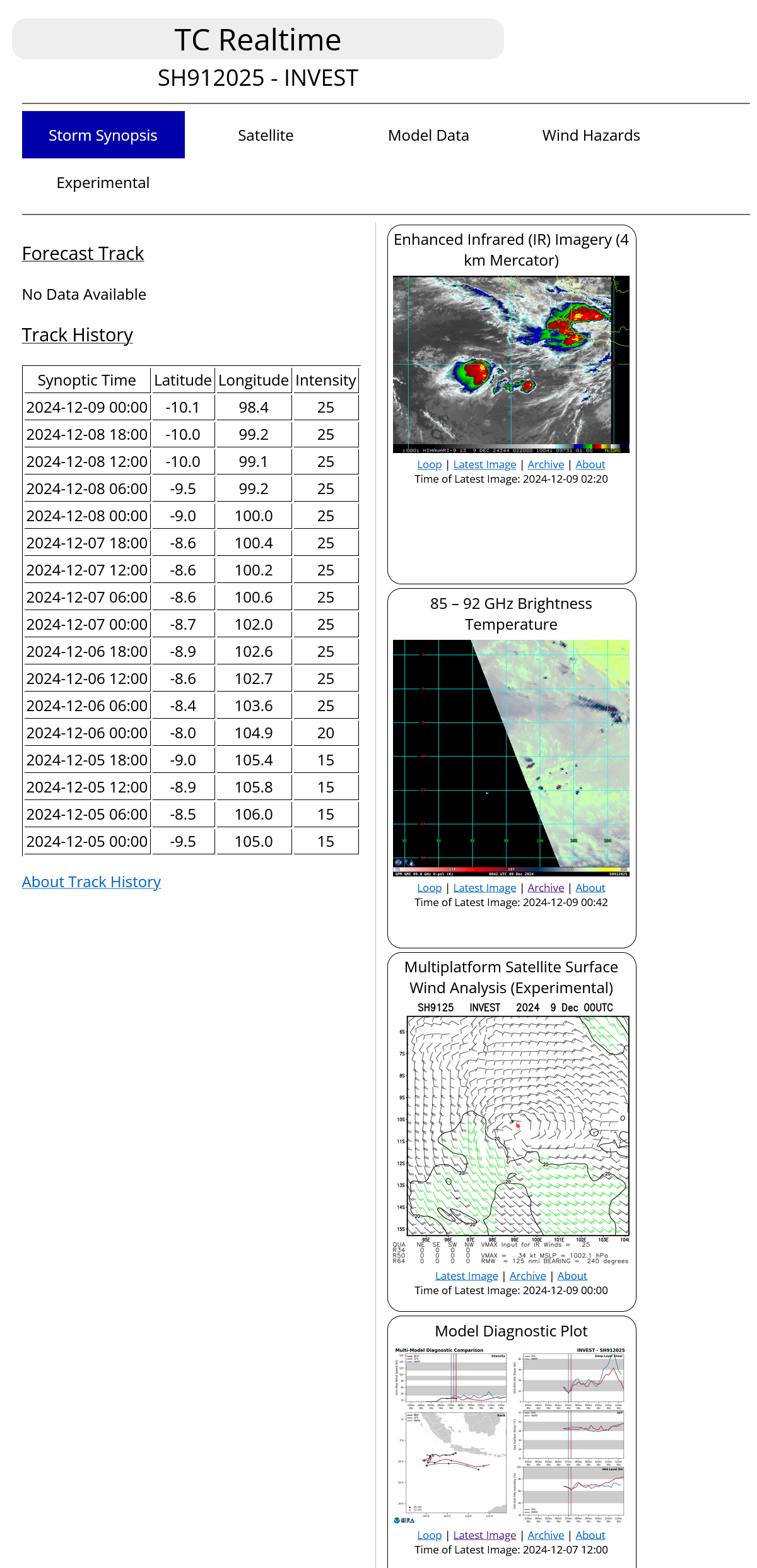
Task: Click the 2024-12-05 06:00 time cell
Action: (x=87, y=814)
